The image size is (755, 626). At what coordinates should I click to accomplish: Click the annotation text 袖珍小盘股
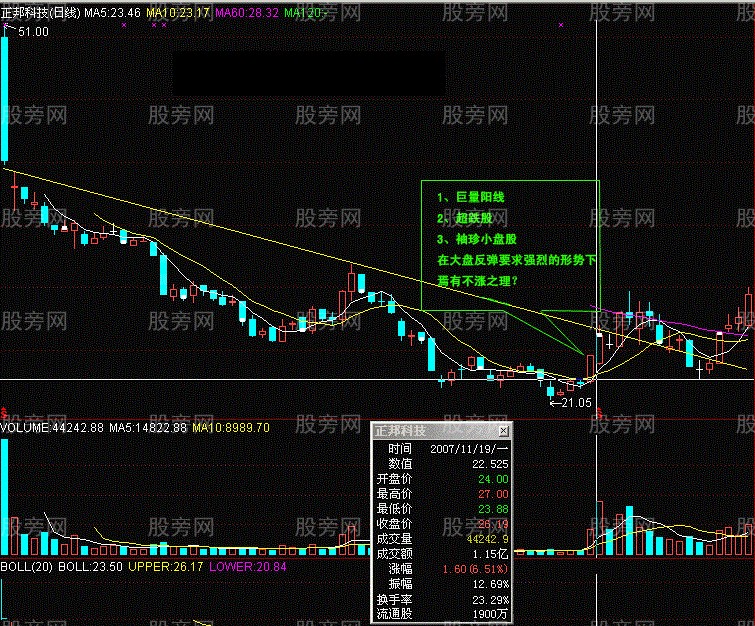486,239
